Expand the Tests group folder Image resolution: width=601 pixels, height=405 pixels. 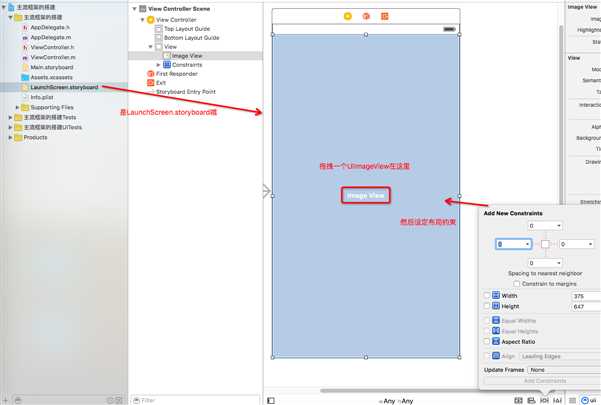[x=10, y=117]
